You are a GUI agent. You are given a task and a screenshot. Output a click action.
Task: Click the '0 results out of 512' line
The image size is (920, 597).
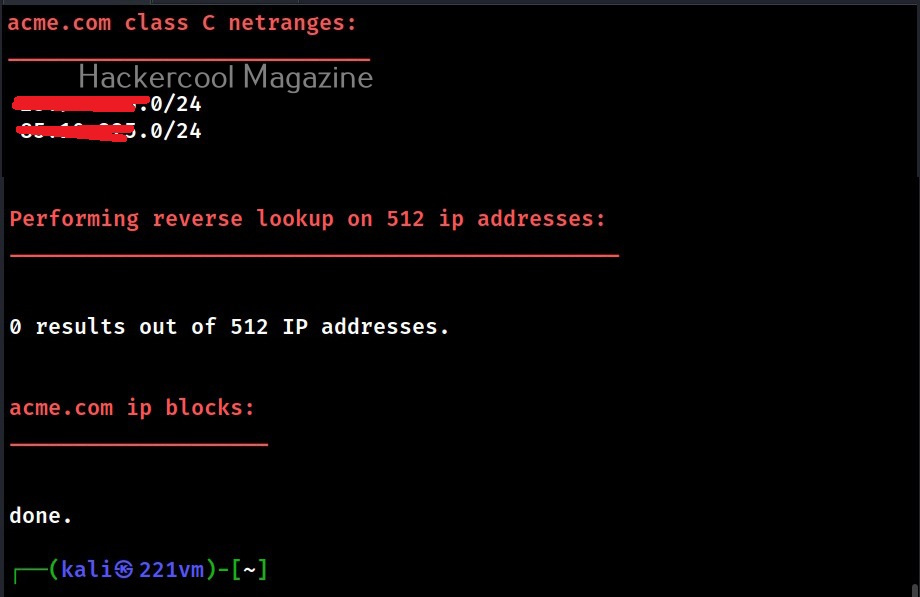point(229,326)
